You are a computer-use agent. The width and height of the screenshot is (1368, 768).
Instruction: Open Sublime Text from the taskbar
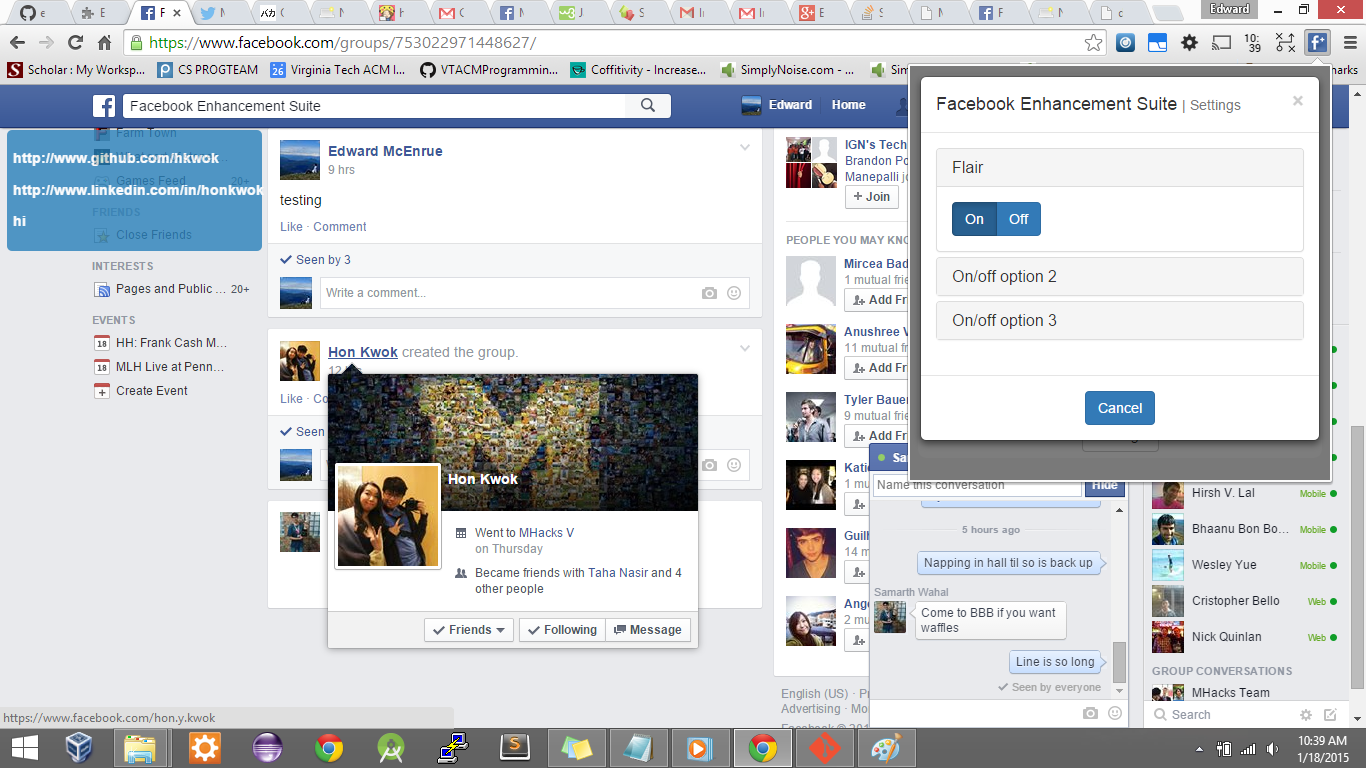pos(514,748)
